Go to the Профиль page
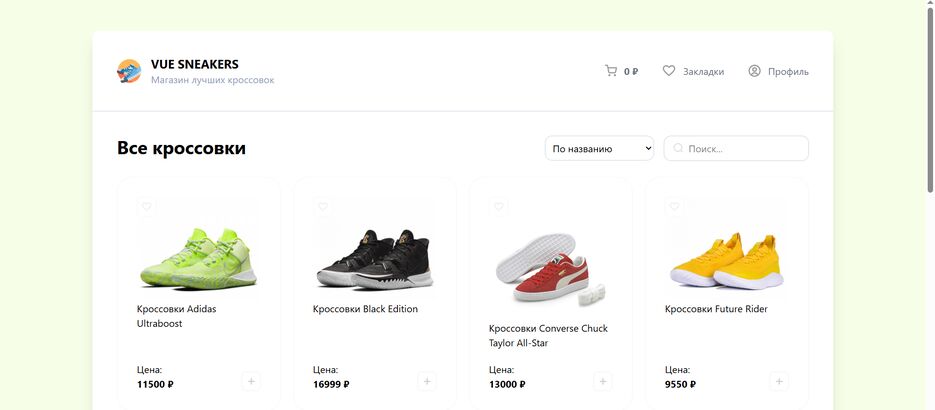The width and height of the screenshot is (935, 410). (x=788, y=72)
